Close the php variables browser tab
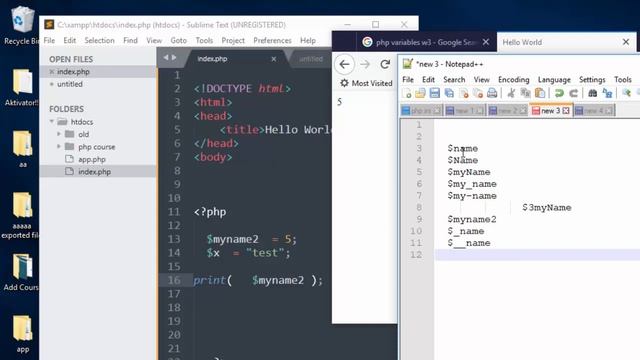 coord(486,42)
